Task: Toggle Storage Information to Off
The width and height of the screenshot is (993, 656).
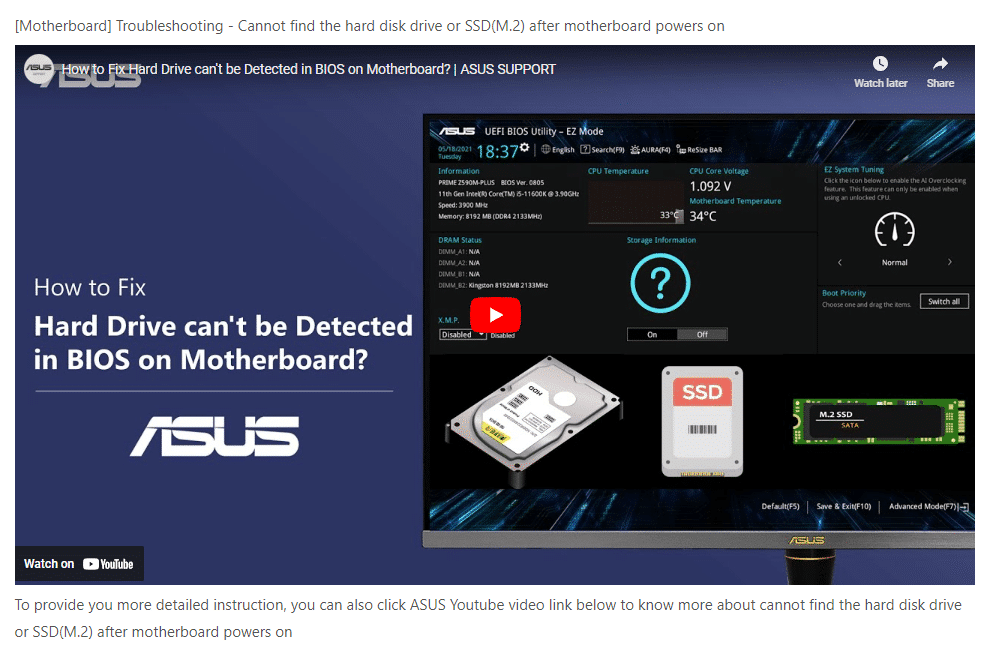Action: pyautogui.click(x=702, y=334)
